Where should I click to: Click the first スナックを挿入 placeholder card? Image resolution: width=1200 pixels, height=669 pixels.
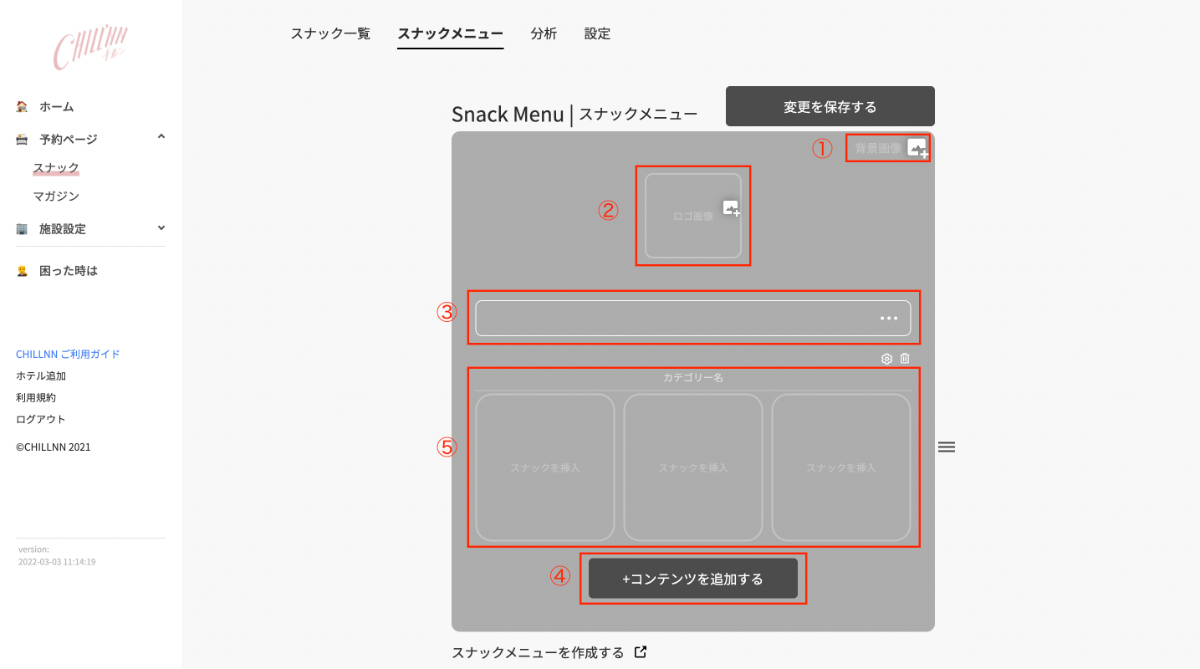(x=545, y=467)
